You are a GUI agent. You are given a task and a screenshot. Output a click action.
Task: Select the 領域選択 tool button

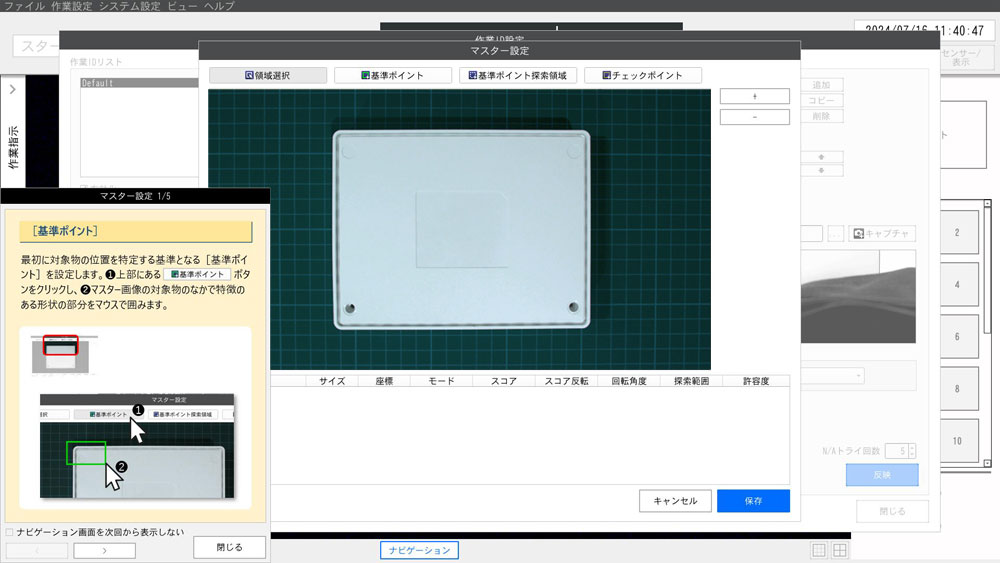click(268, 75)
